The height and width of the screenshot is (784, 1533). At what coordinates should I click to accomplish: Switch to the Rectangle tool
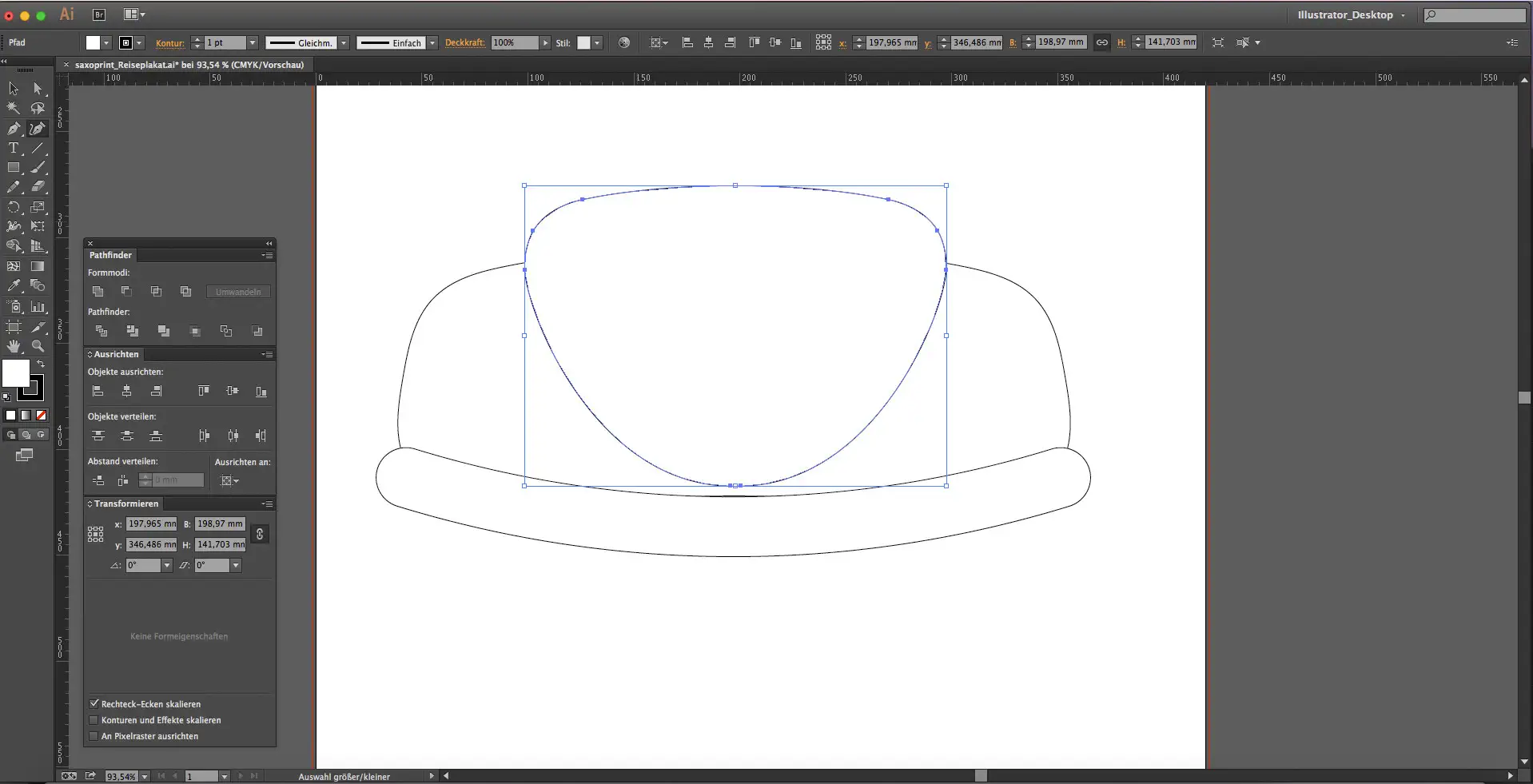click(14, 168)
